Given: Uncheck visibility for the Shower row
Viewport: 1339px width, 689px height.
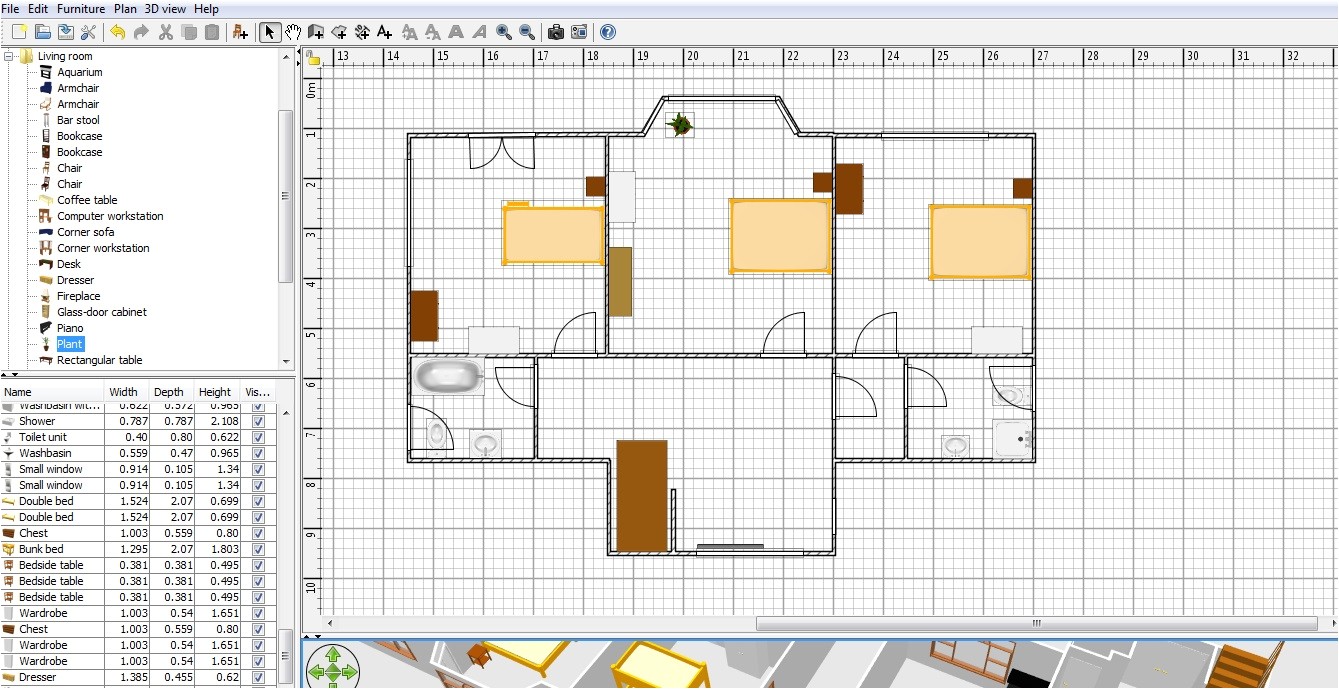Looking at the screenshot, I should 259,421.
